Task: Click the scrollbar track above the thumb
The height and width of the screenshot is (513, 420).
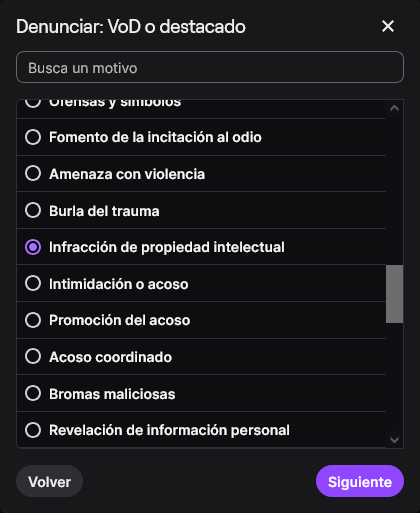Action: [x=394, y=190]
